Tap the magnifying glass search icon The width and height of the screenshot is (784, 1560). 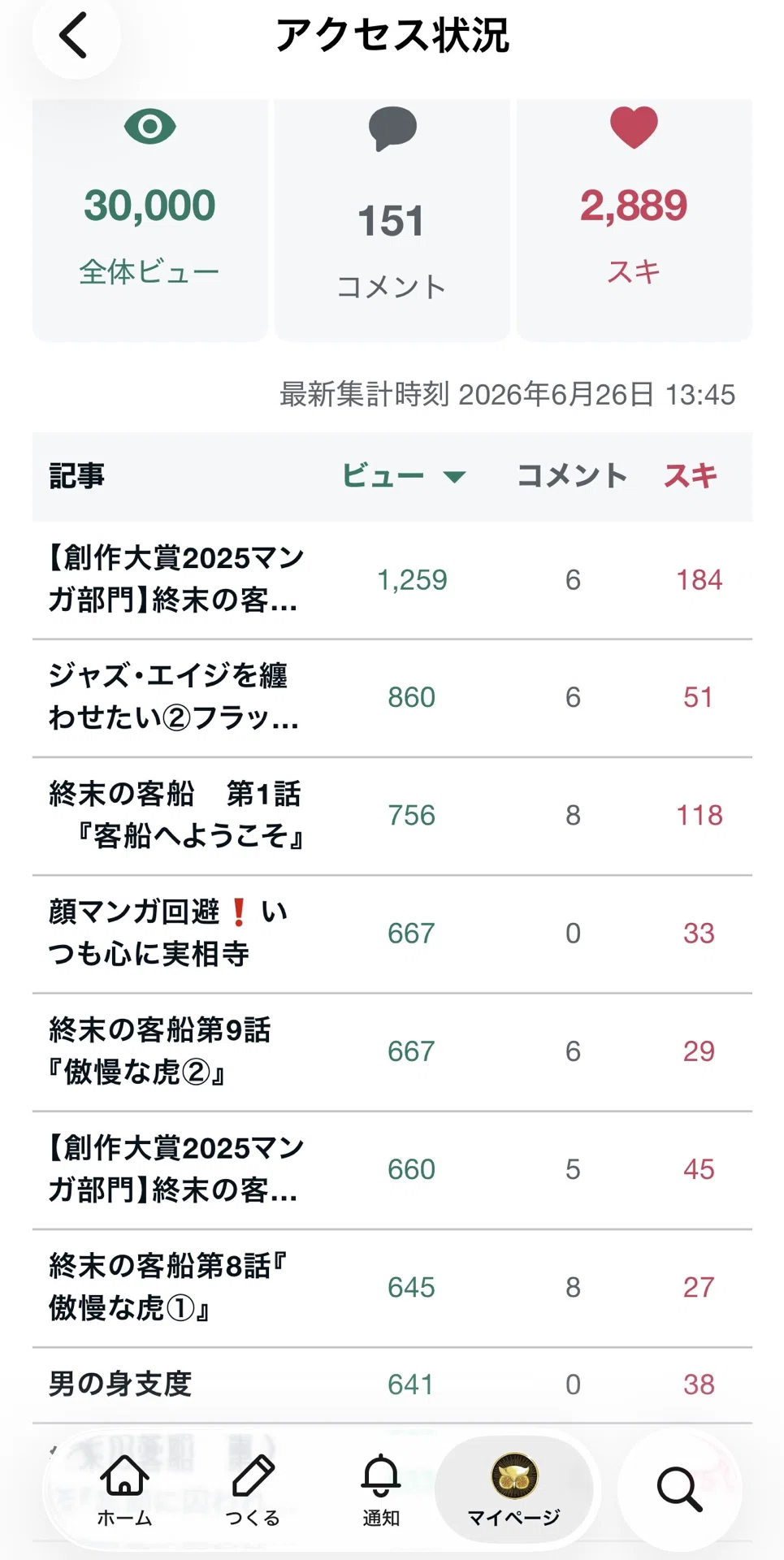click(x=679, y=1488)
